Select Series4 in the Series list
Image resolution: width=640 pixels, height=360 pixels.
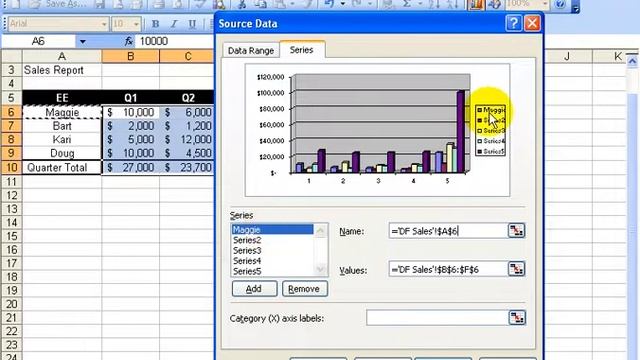[272, 260]
